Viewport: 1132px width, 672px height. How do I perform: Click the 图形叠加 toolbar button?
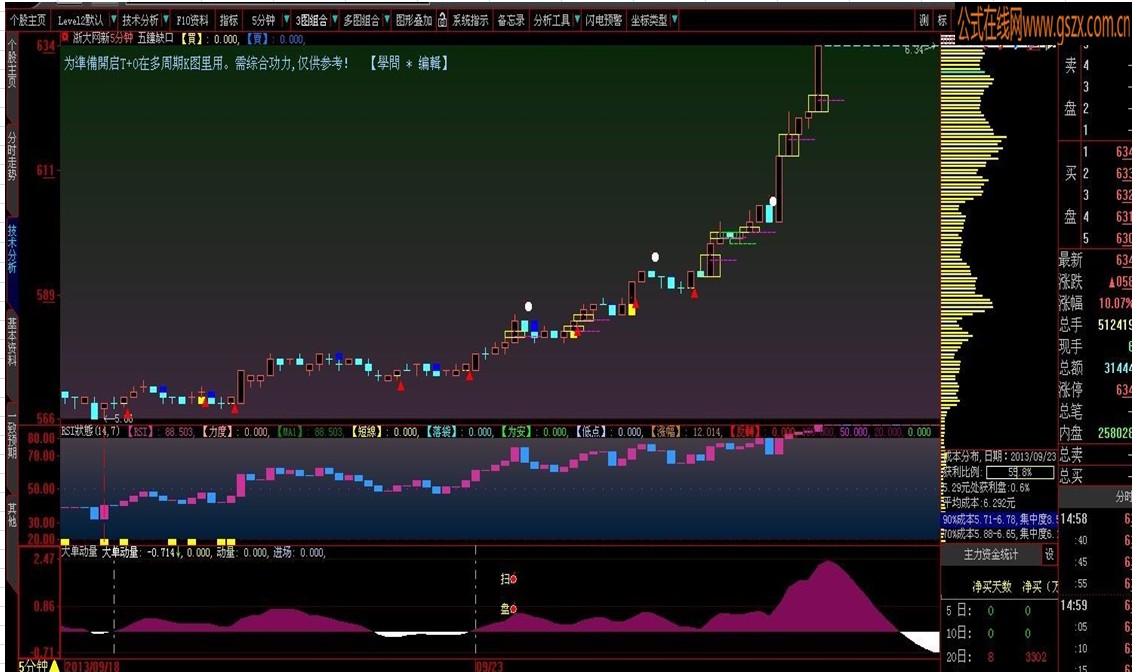414,20
